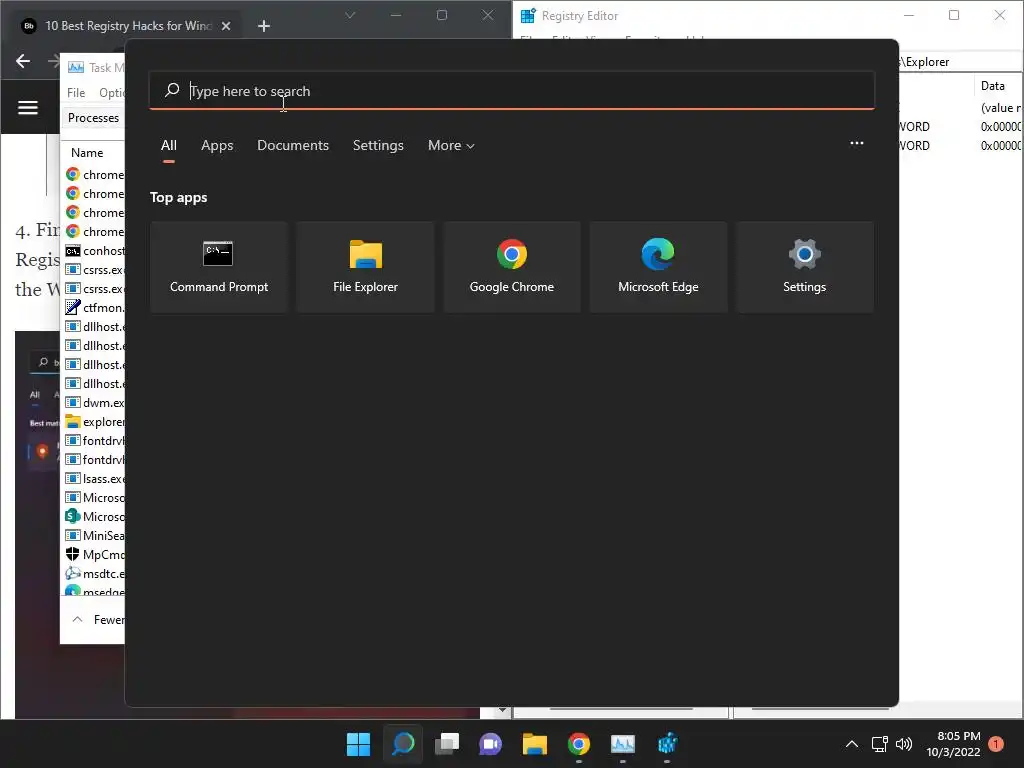Screen dimensions: 1024x768
Task: Open Options menu in Task Manager
Action: pyautogui.click(x=112, y=93)
